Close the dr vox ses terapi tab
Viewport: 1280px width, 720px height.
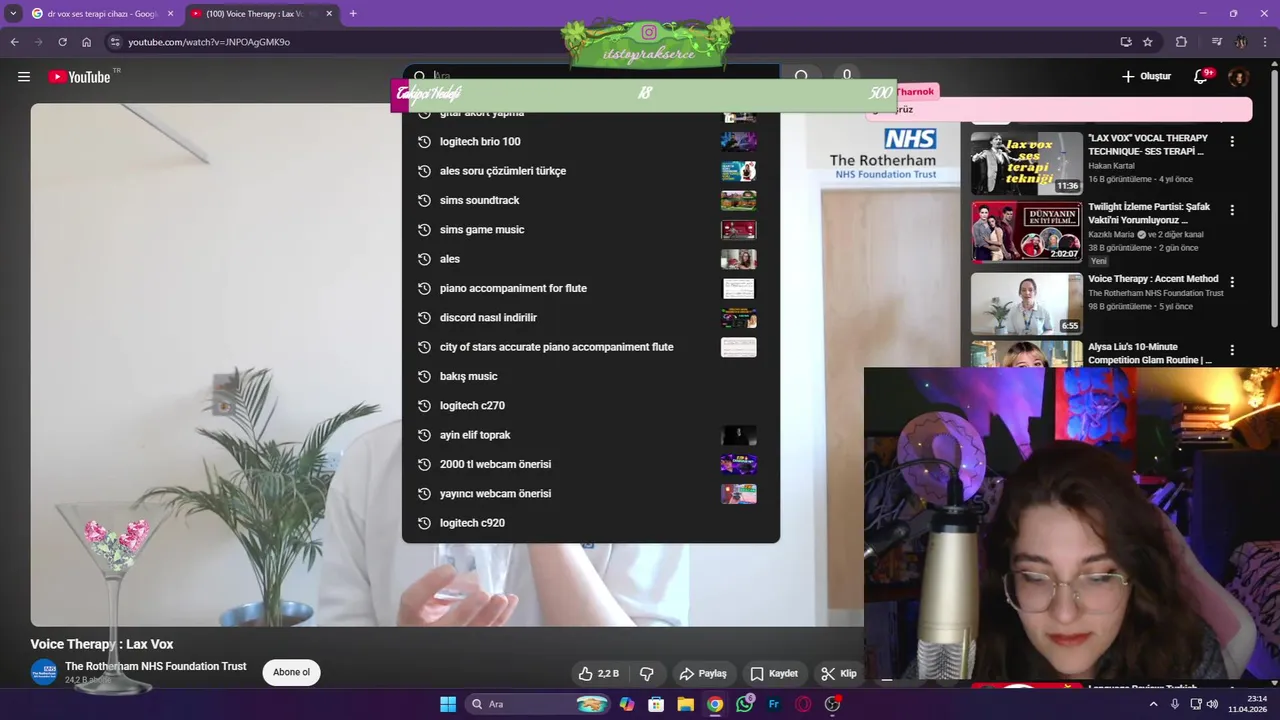[170, 14]
